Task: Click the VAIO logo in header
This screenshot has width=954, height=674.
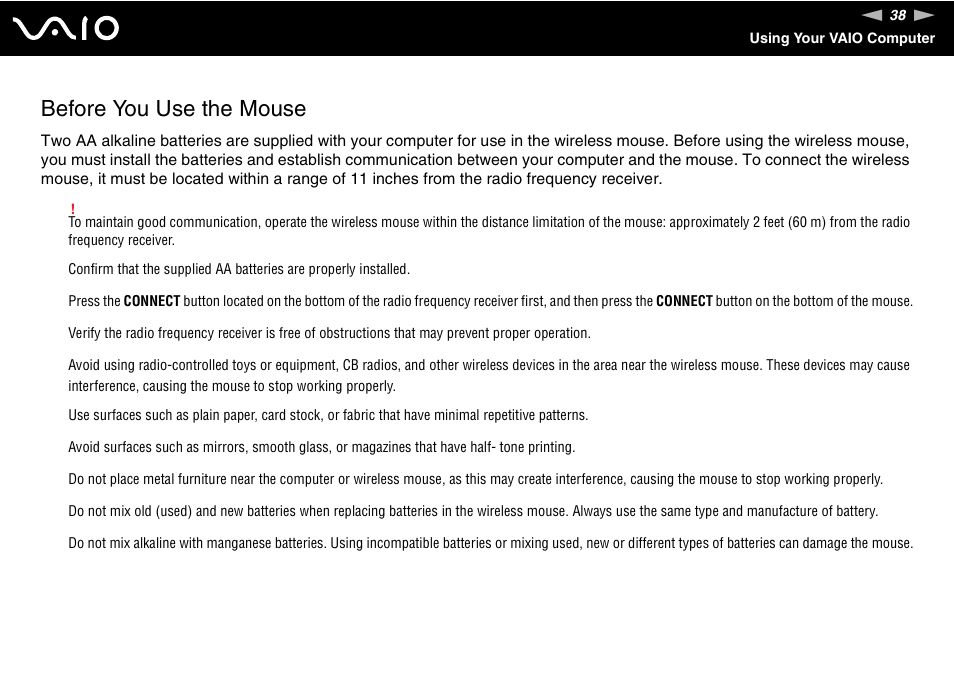Action: [x=66, y=28]
